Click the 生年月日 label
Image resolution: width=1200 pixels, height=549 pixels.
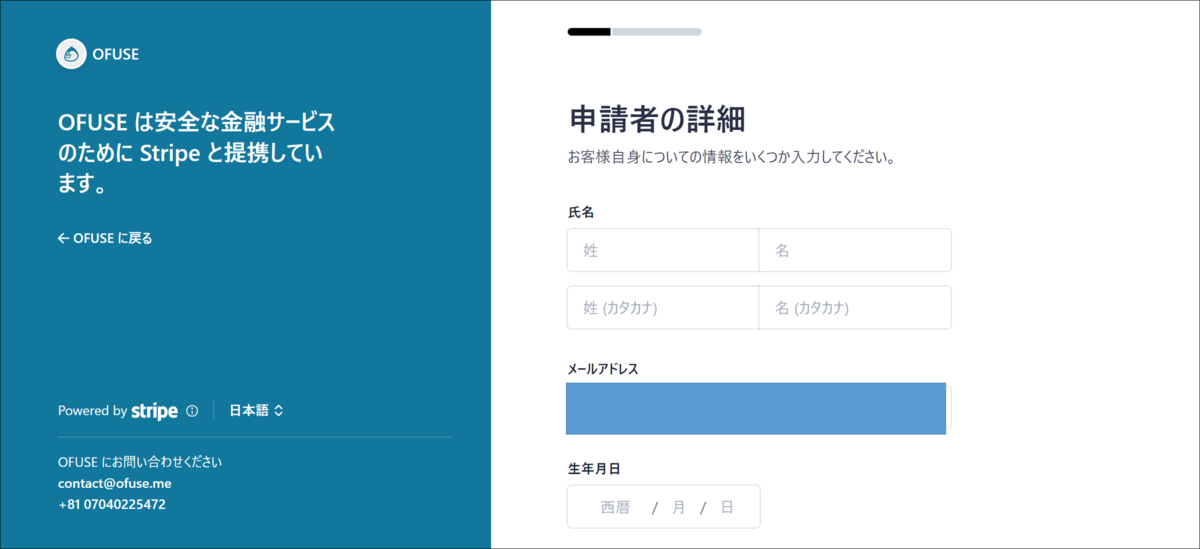(595, 468)
